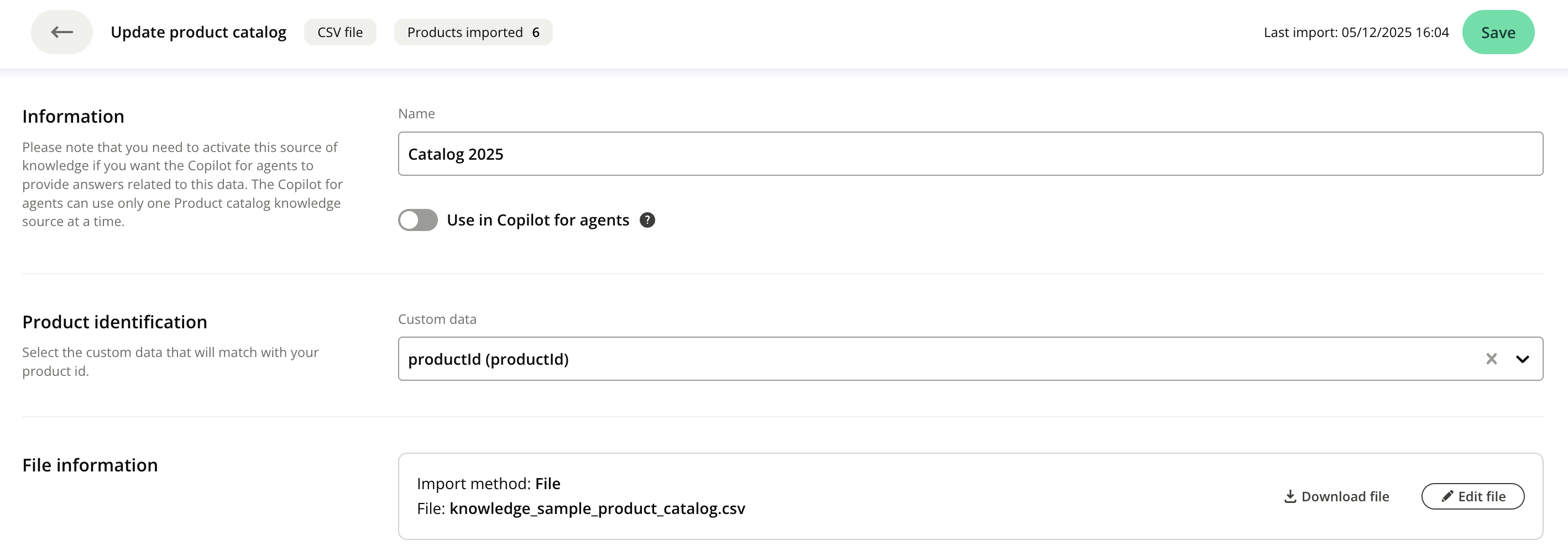1568x556 pixels.
Task: Click the Products imported 6 badge
Action: [x=473, y=32]
